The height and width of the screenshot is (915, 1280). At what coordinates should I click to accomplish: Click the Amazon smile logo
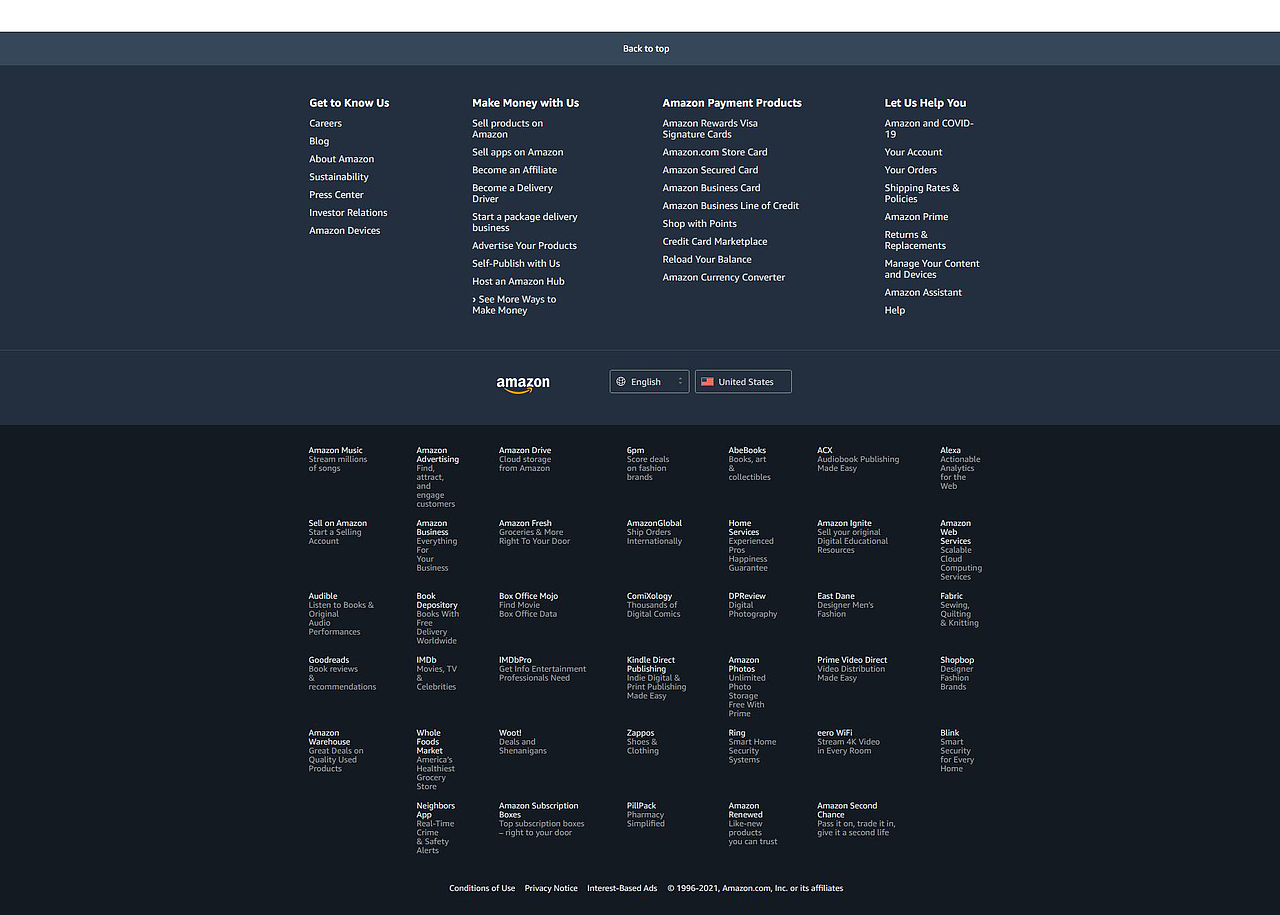[x=523, y=384]
